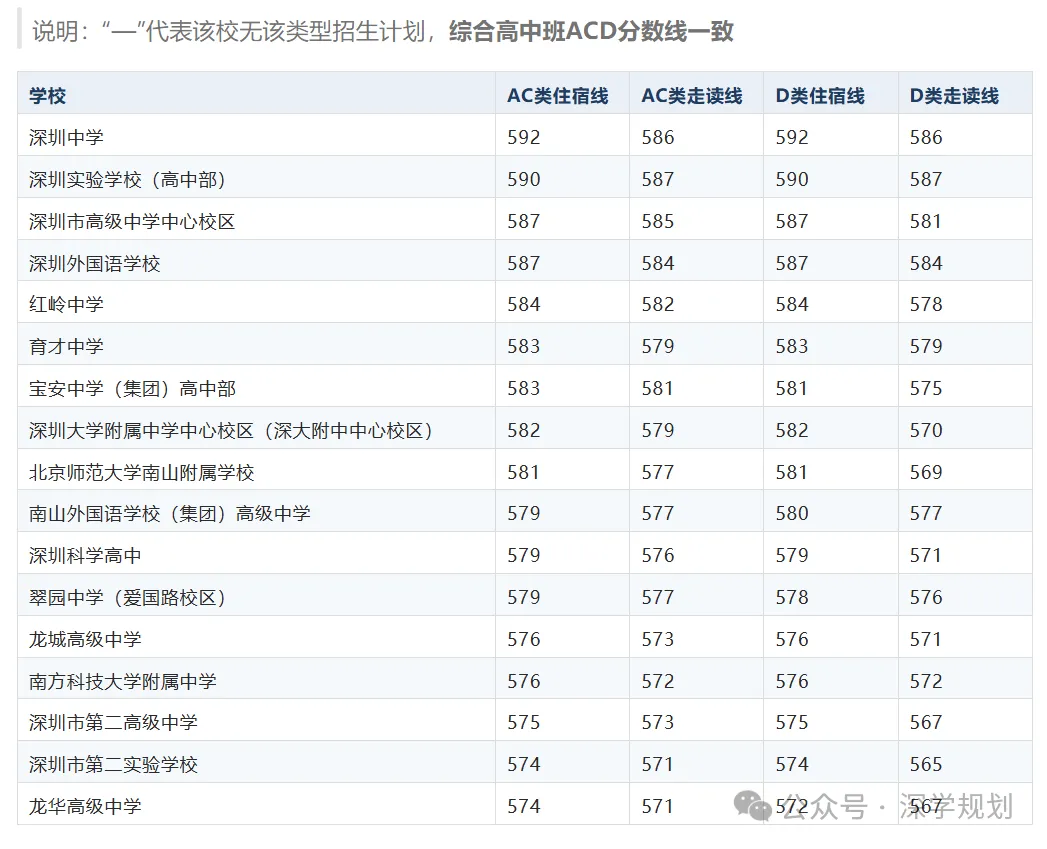The height and width of the screenshot is (849, 1047).
Task: Click 红岭中学 AC类走读线 value 582
Action: point(658,305)
